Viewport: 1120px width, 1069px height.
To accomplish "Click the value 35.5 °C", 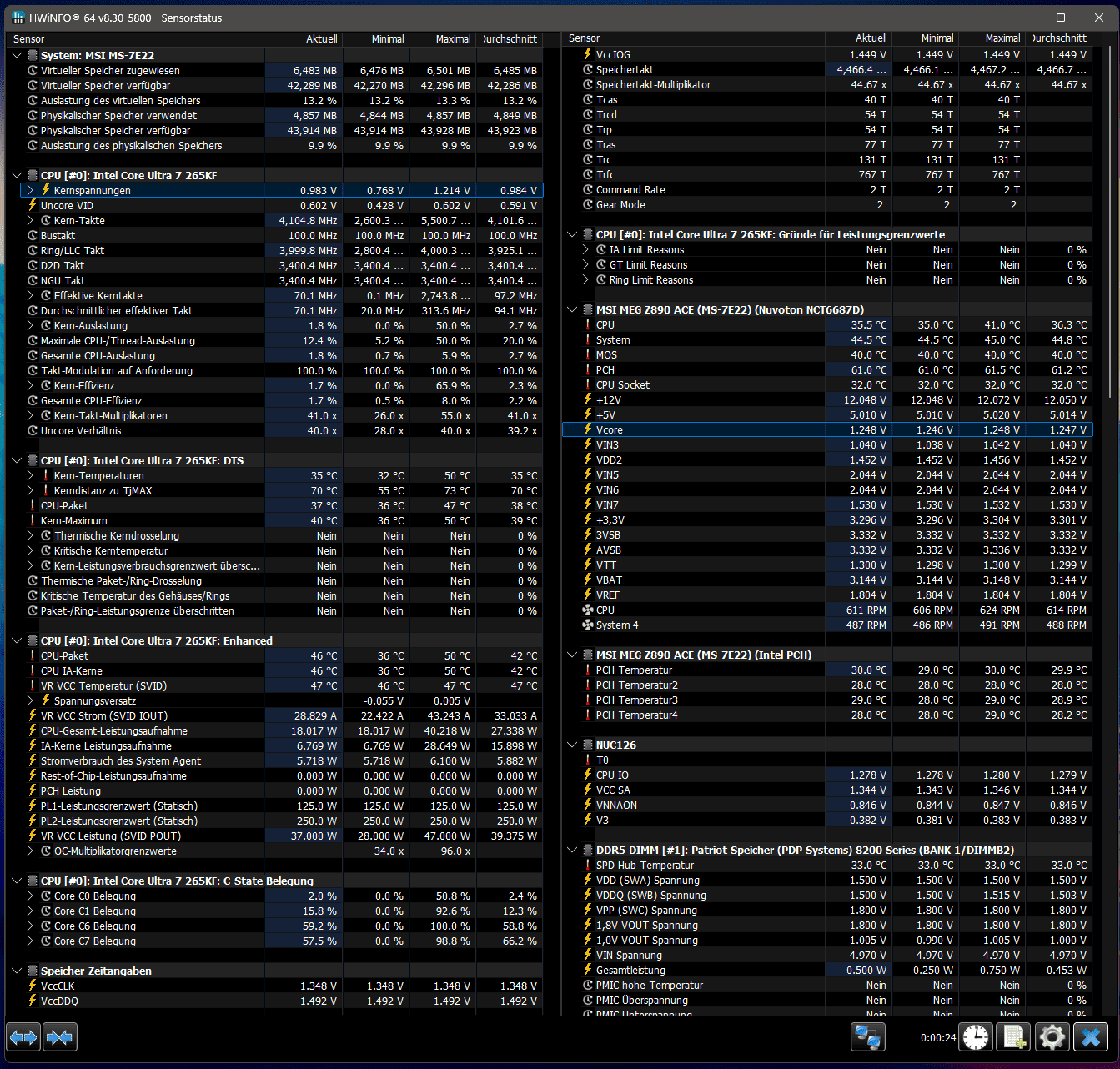I will tap(869, 325).
